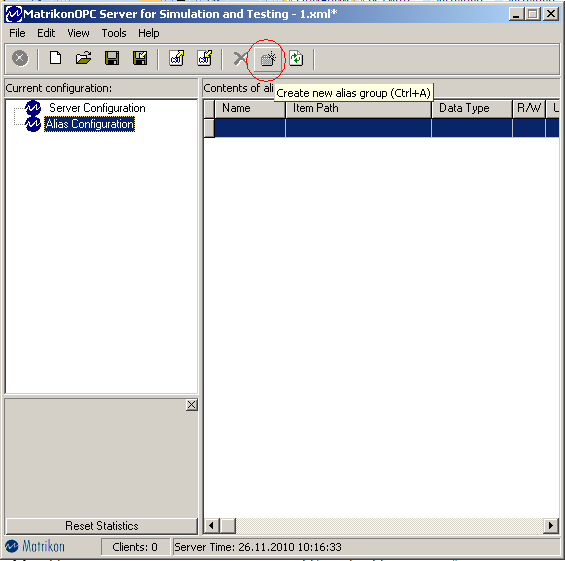The height and width of the screenshot is (561, 565).
Task: Click the Matrikon logo in status bar
Action: (x=35, y=547)
